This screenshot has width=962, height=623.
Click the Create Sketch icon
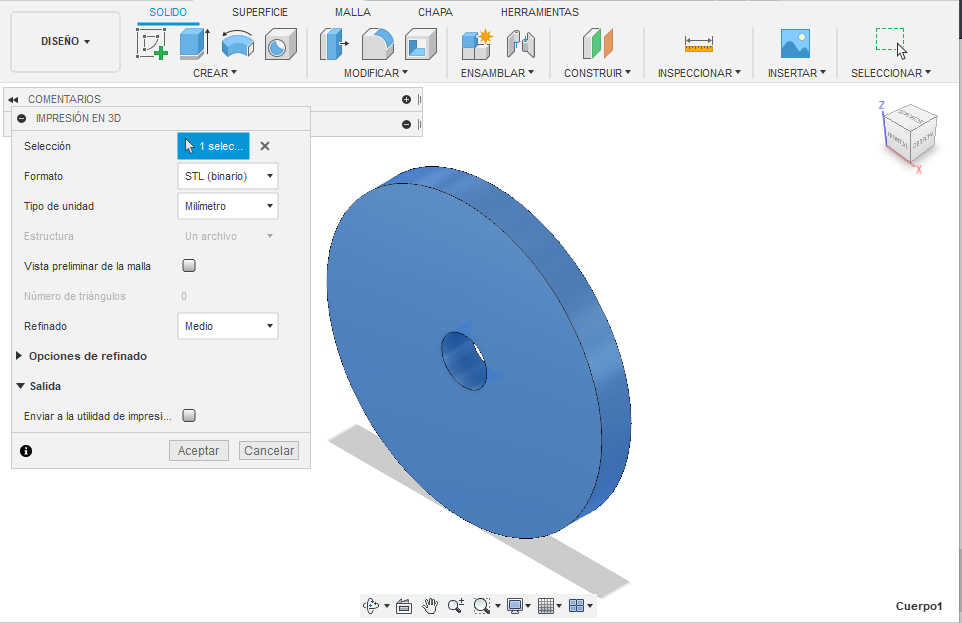pyautogui.click(x=152, y=44)
